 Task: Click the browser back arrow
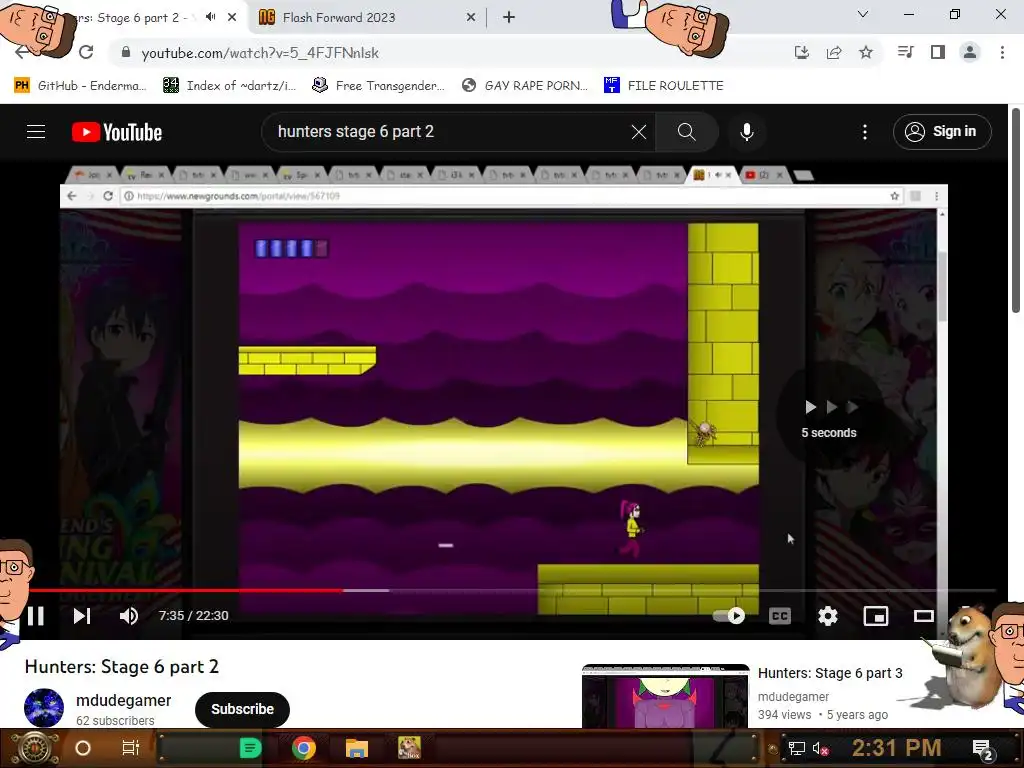(22, 52)
